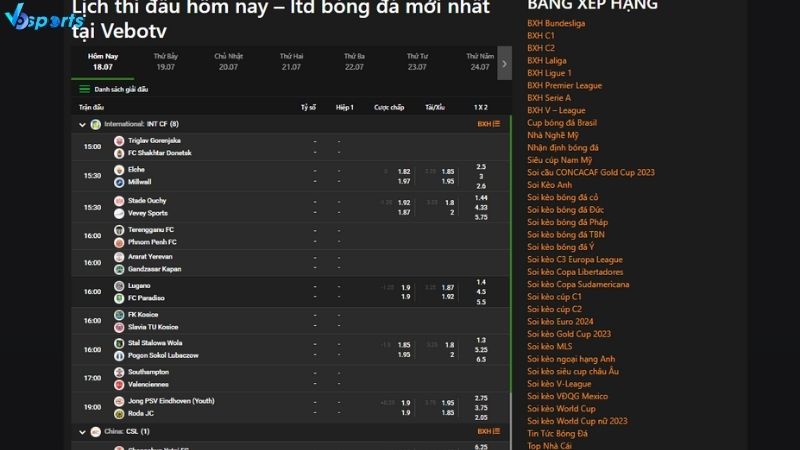Open BXH for China CSL
The width and height of the screenshot is (800, 450).
click(x=488, y=432)
